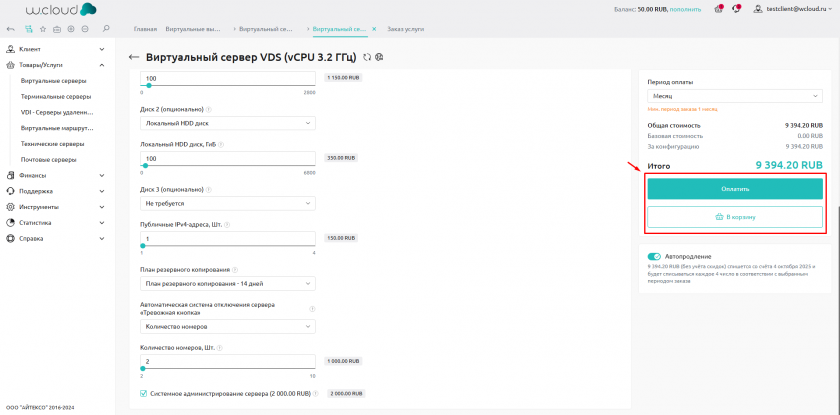This screenshot has height=415, width=840.
Task: Open the cart icon with notification badge
Action: pos(719,9)
